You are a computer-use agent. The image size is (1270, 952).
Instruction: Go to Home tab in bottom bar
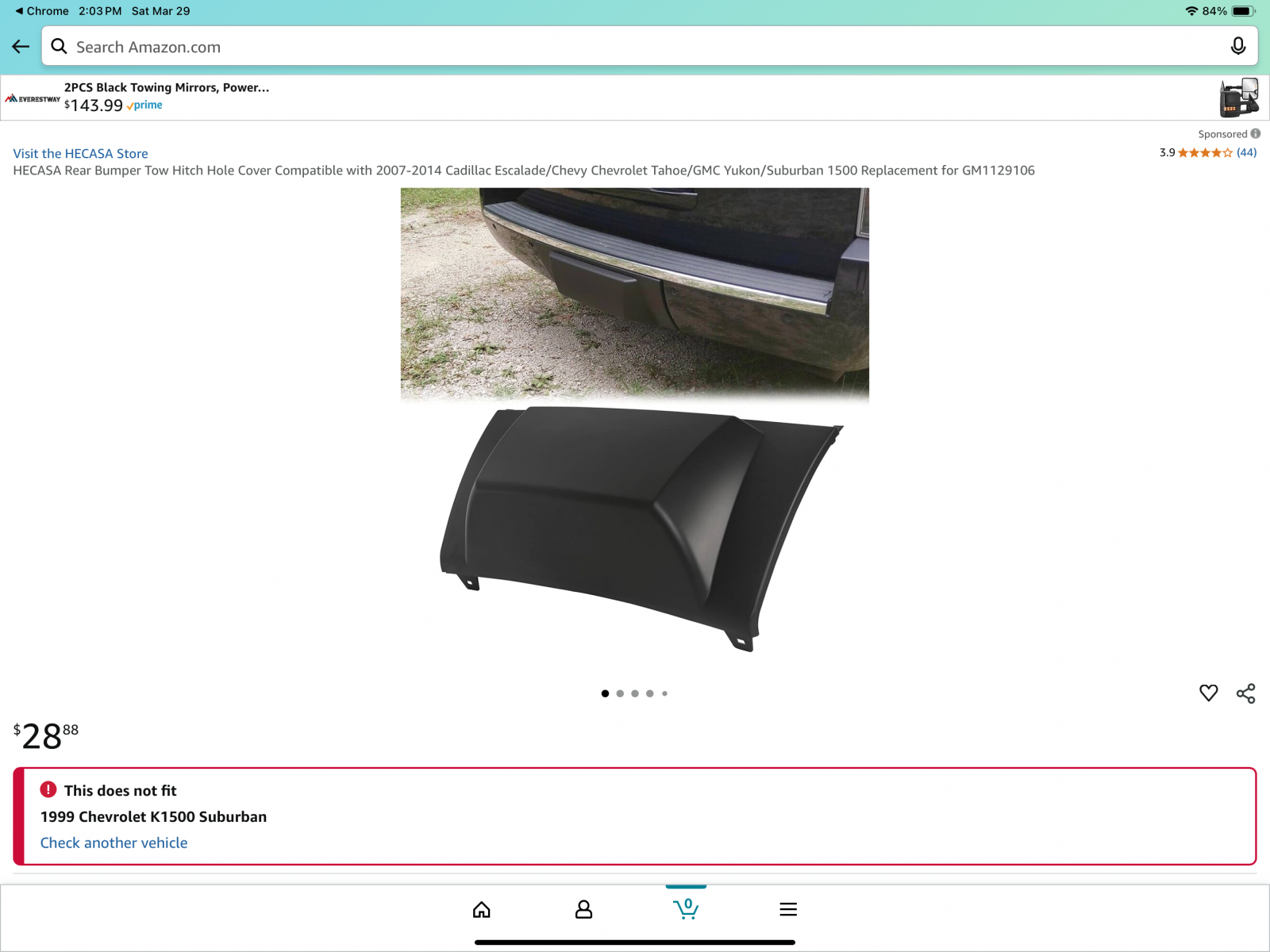pos(482,909)
